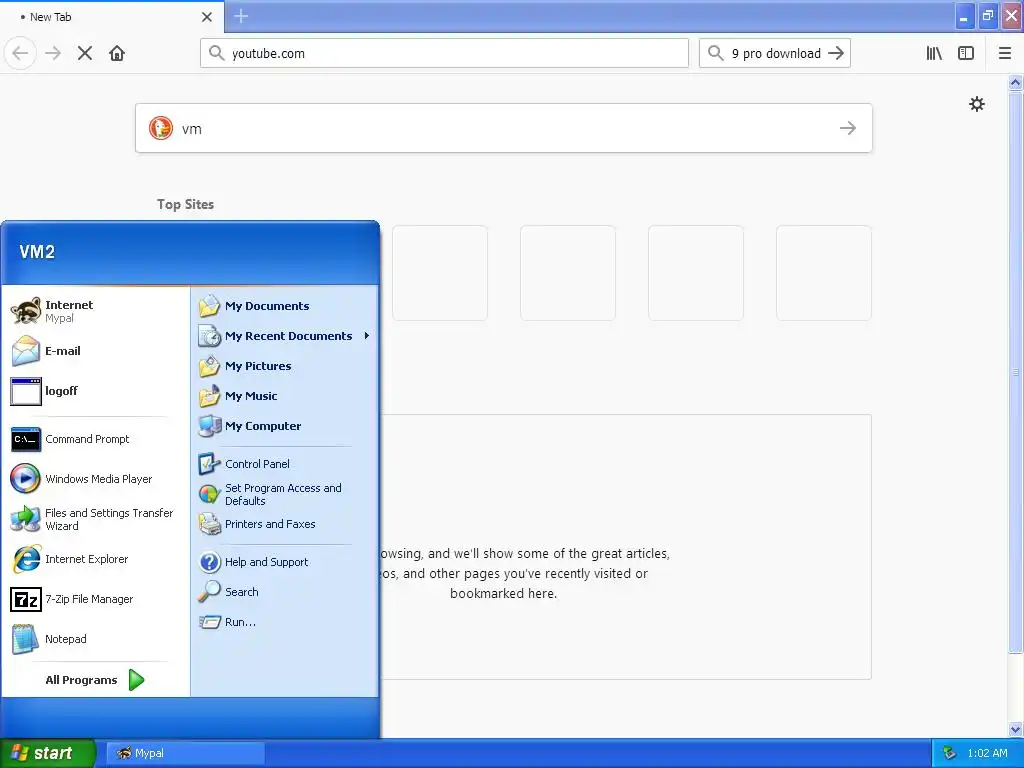Launch Mypal from Internet entry
This screenshot has width=1024, height=768.
95,311
